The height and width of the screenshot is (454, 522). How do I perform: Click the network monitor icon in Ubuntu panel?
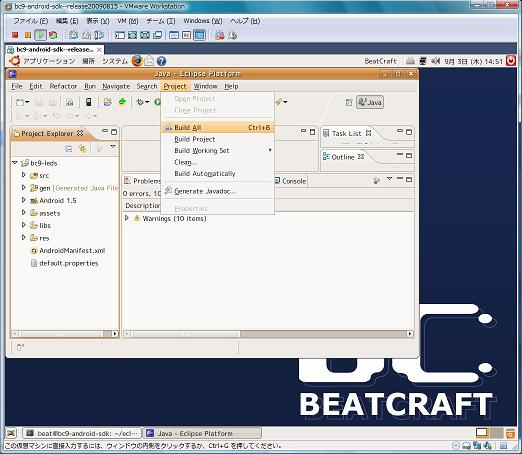point(423,61)
